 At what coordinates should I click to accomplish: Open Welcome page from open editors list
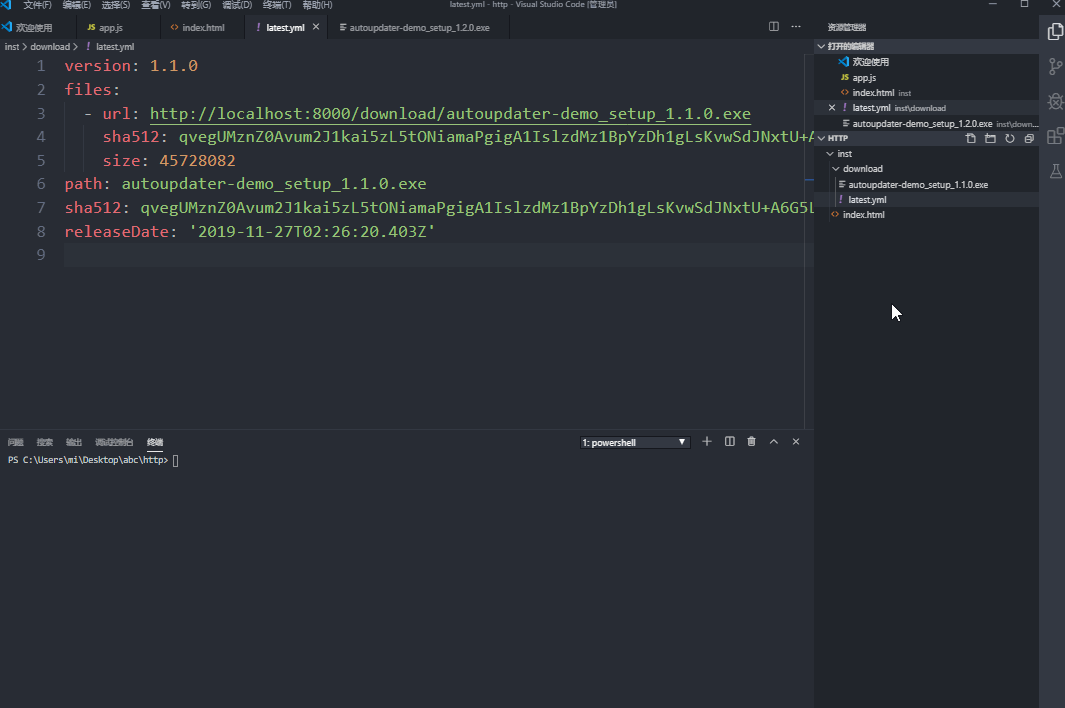coord(870,62)
